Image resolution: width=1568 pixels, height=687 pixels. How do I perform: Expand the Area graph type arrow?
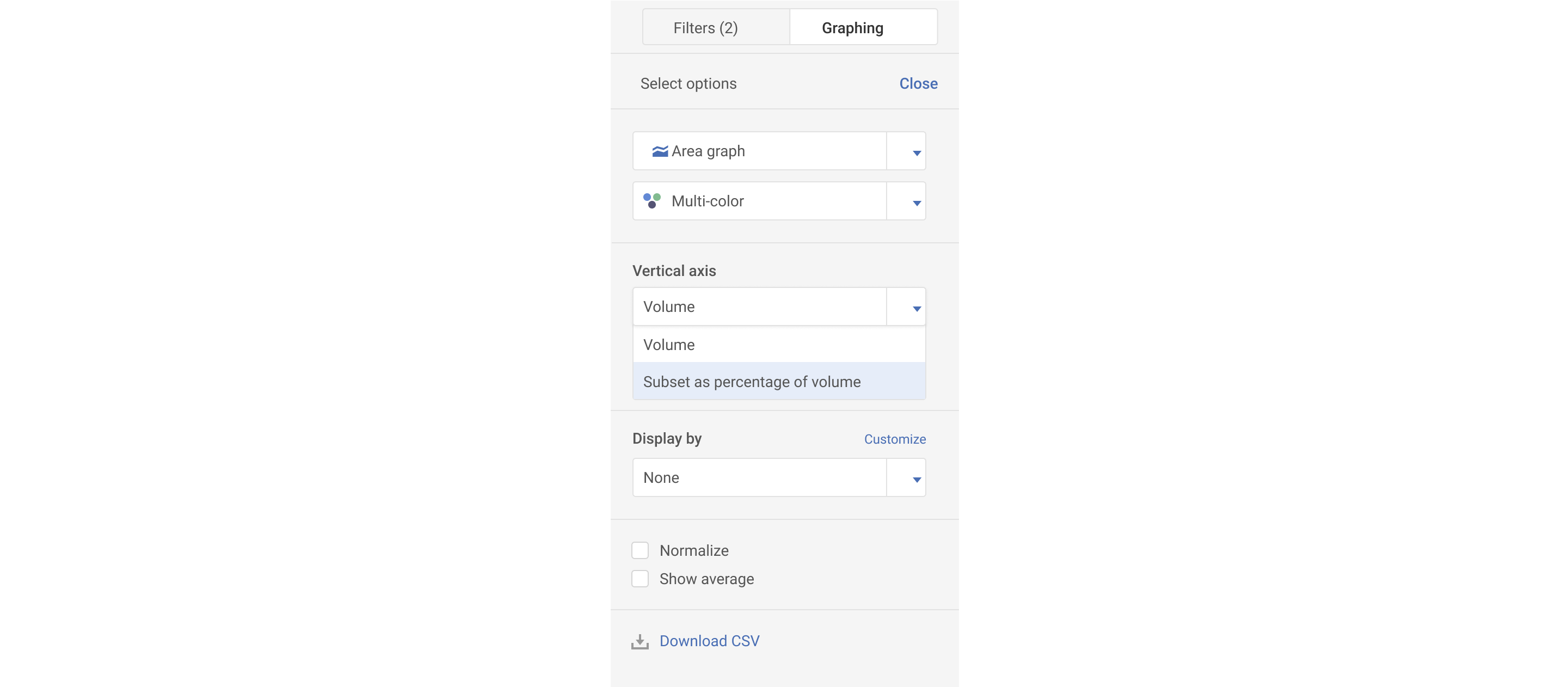pos(916,152)
